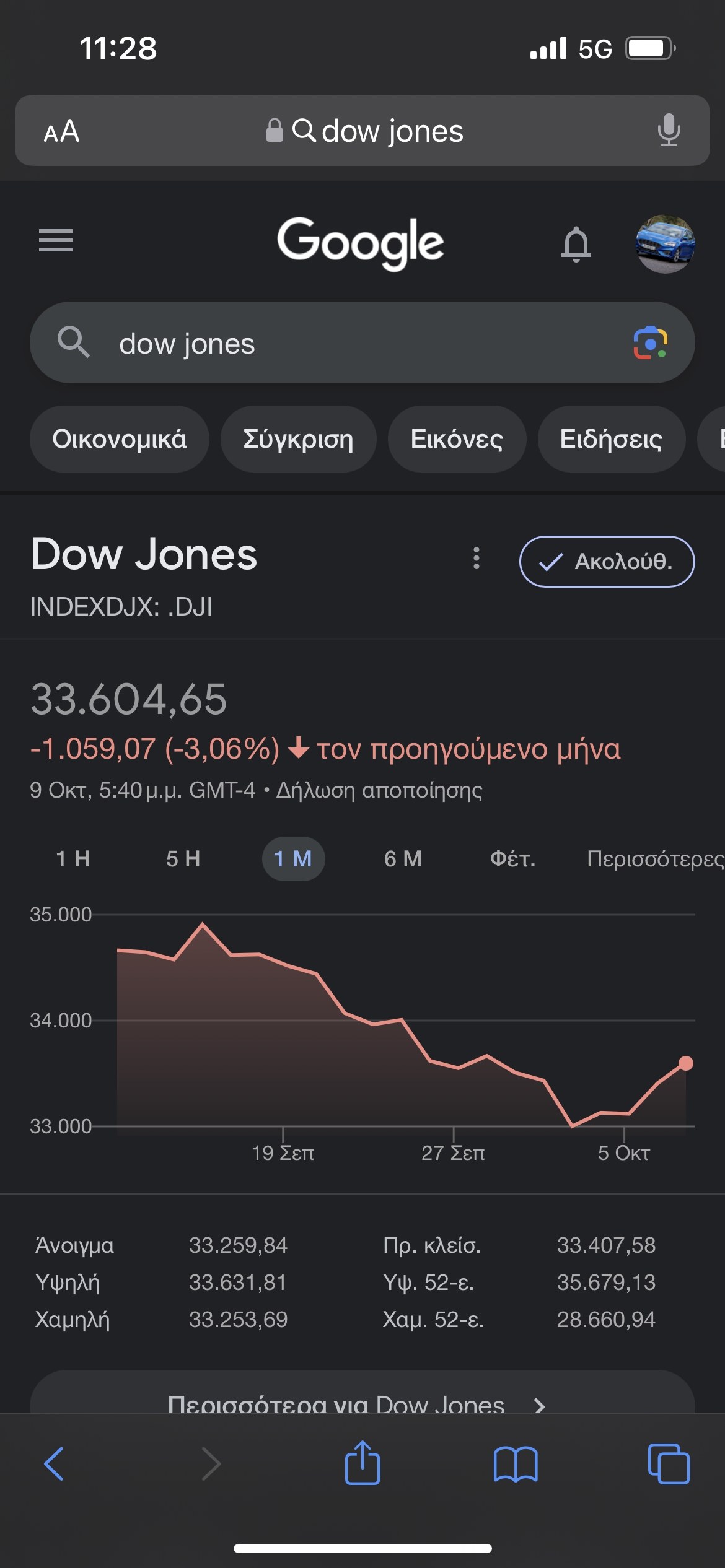725x1568 pixels.
Task: Switch to Ειδήσεις filter tab
Action: click(611, 439)
